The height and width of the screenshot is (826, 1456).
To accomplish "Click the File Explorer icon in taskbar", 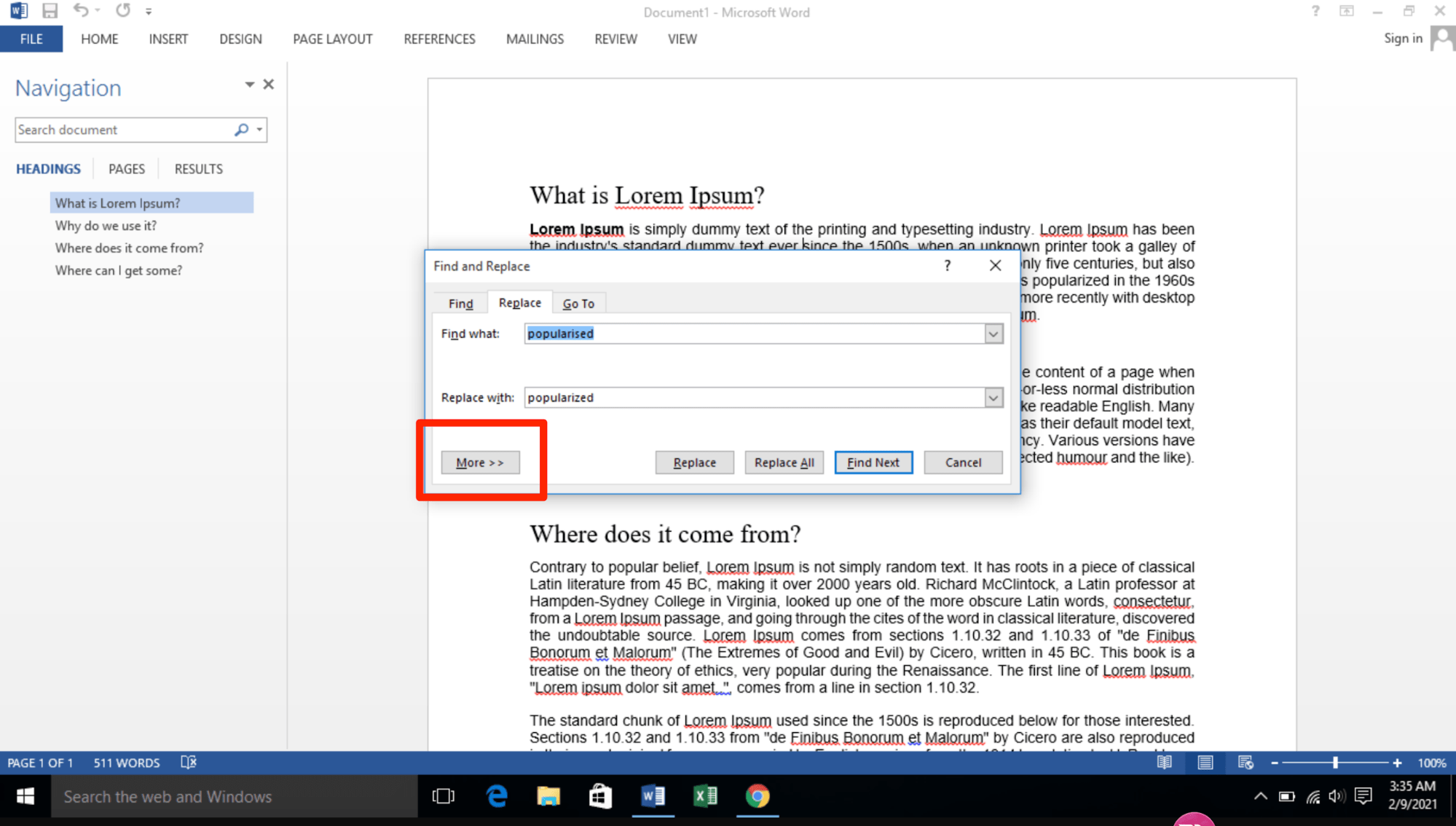I will (x=548, y=795).
